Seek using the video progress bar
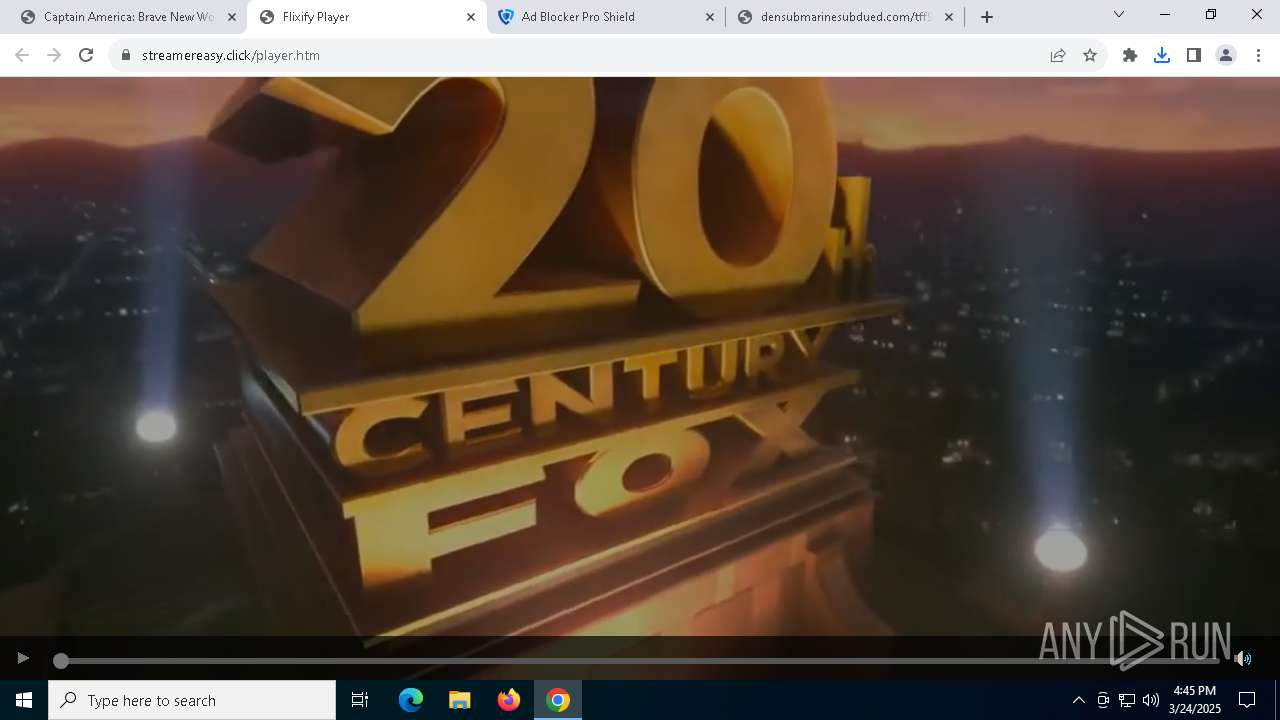 pos(640,660)
